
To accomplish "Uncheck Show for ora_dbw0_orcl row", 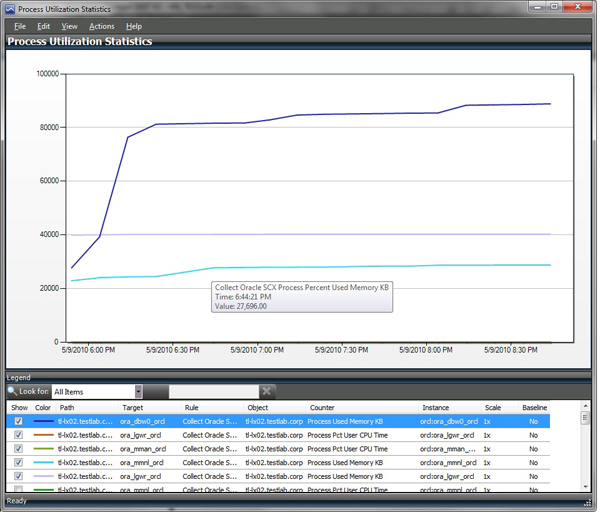I will click(x=18, y=422).
